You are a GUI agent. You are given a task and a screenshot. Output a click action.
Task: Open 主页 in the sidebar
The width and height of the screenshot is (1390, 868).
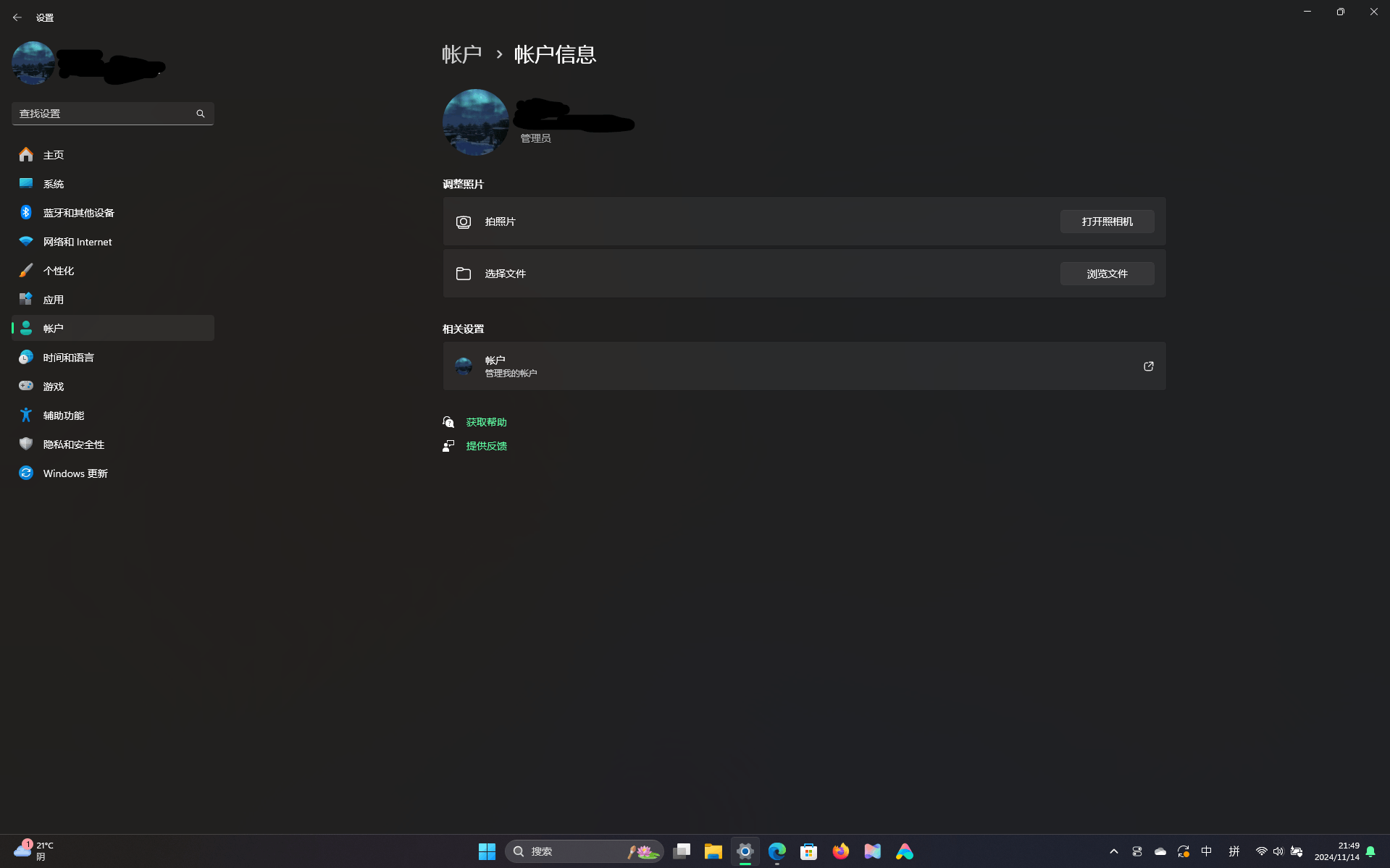tap(113, 155)
